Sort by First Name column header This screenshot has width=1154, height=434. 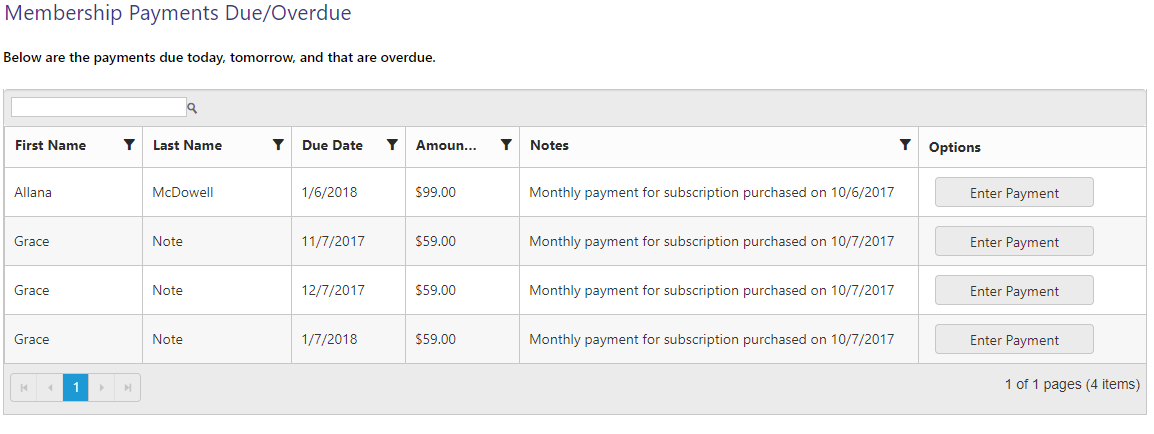(x=51, y=146)
